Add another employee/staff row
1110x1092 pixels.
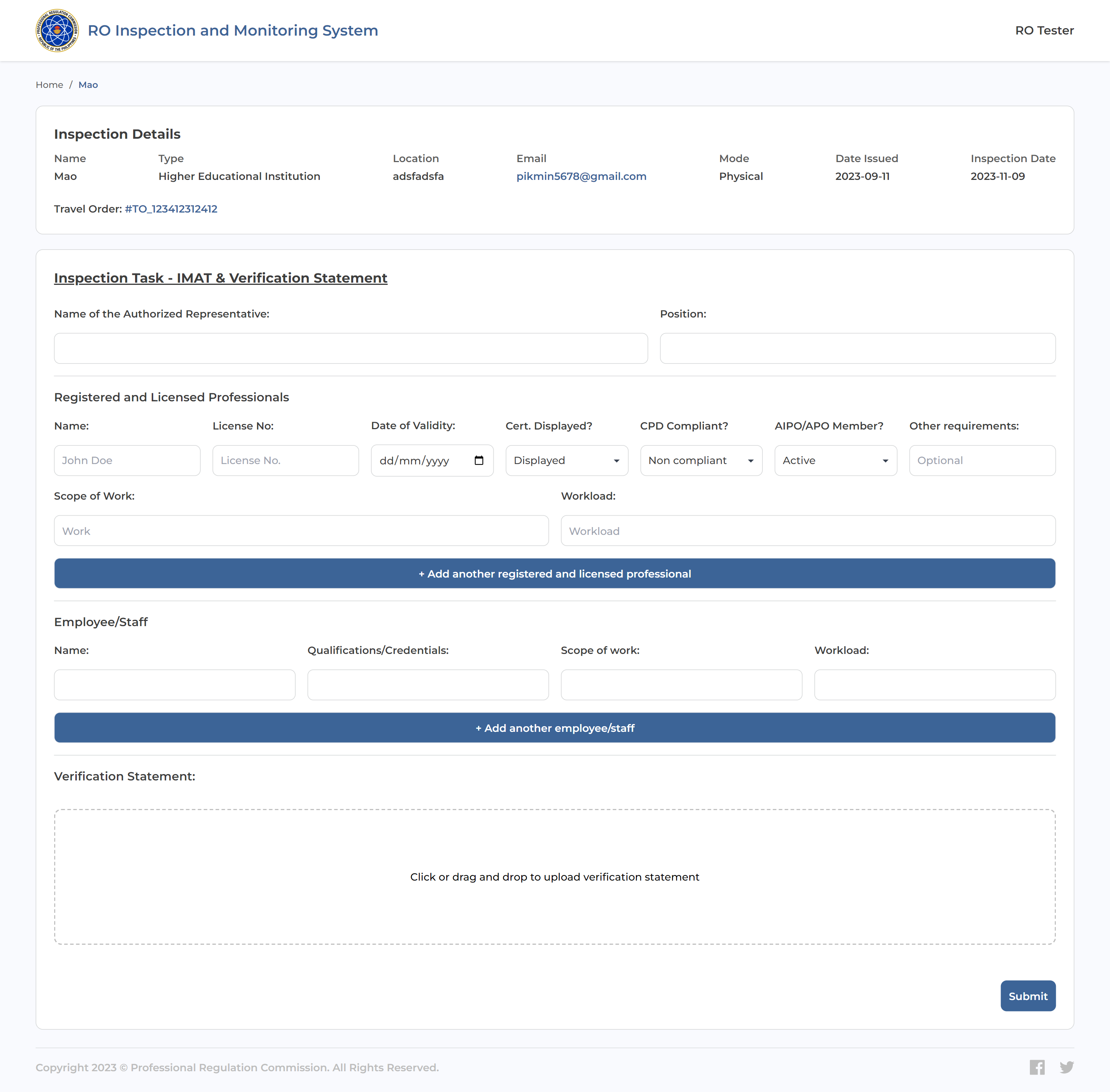[555, 728]
